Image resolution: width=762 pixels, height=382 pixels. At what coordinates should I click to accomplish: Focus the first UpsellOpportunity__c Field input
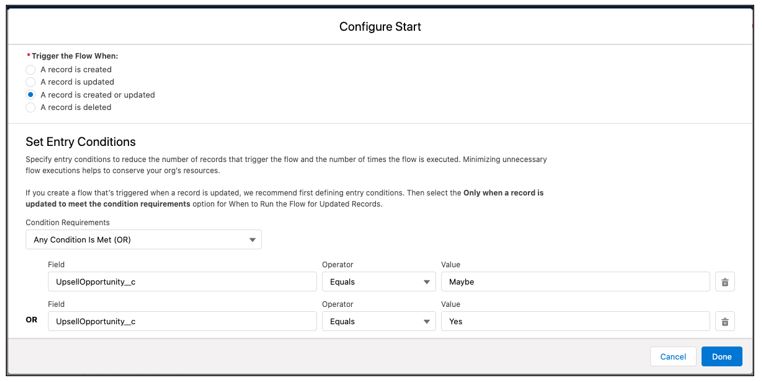182,282
